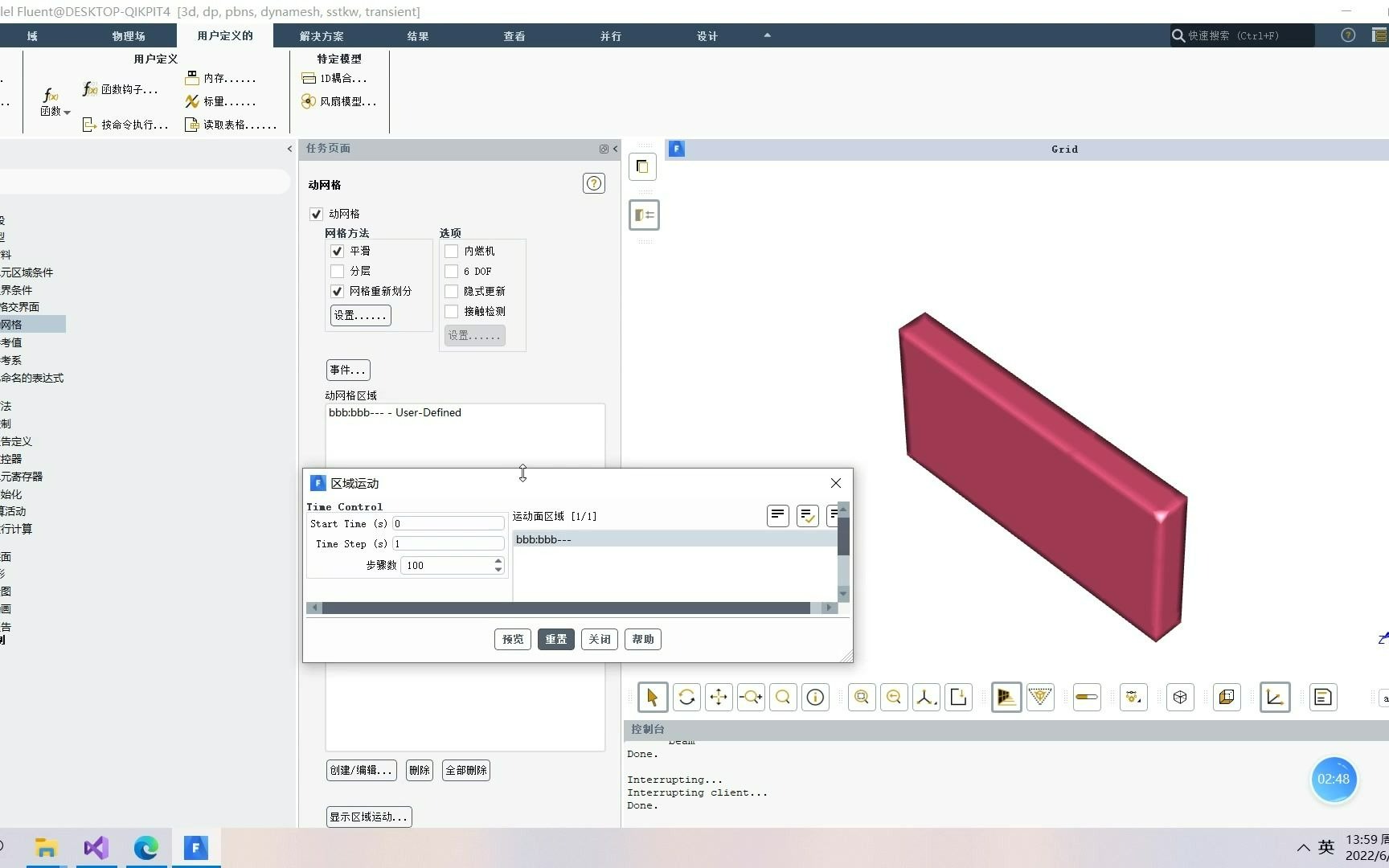Viewport: 1389px width, 868px height.
Task: Click the 创建/编辑... button
Action: (x=361, y=770)
